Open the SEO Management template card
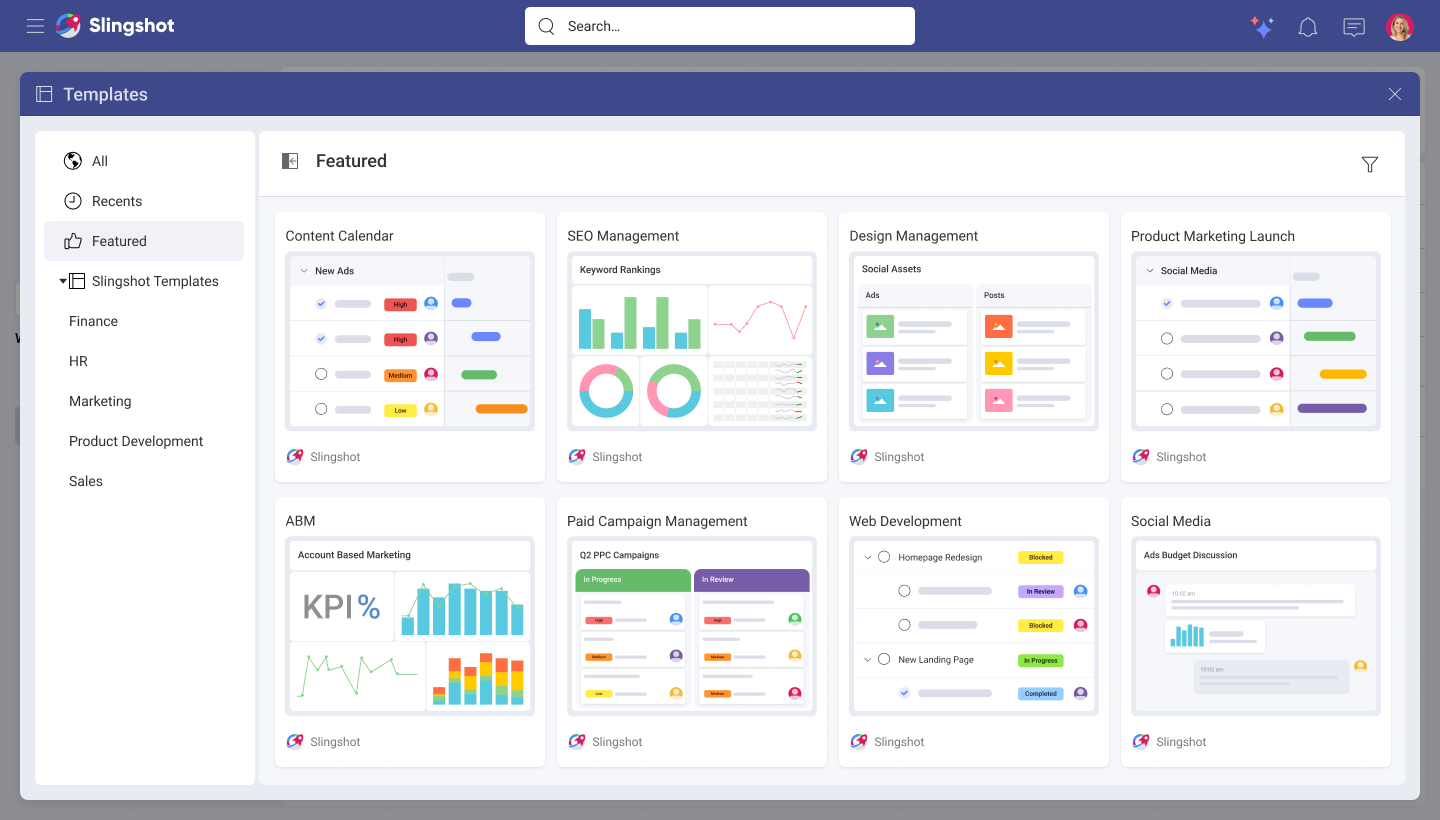The width and height of the screenshot is (1440, 820). tap(692, 347)
